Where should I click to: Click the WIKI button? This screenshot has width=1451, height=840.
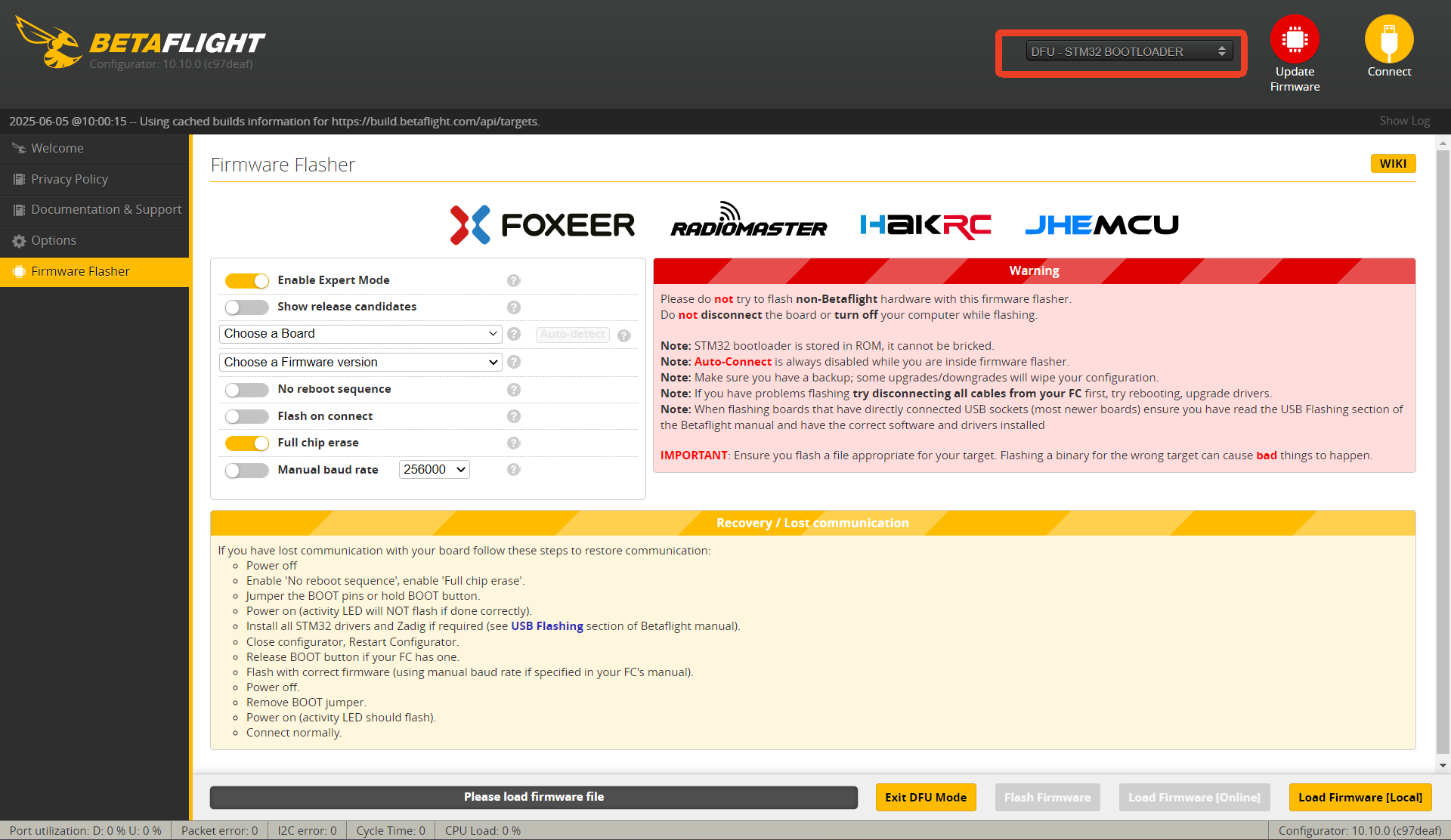tap(1393, 164)
